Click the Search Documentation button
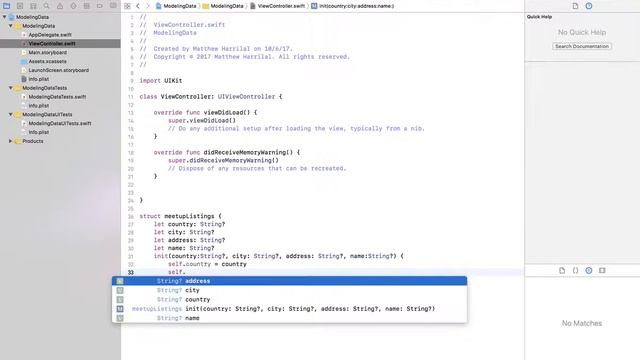The width and height of the screenshot is (640, 360). tap(582, 46)
